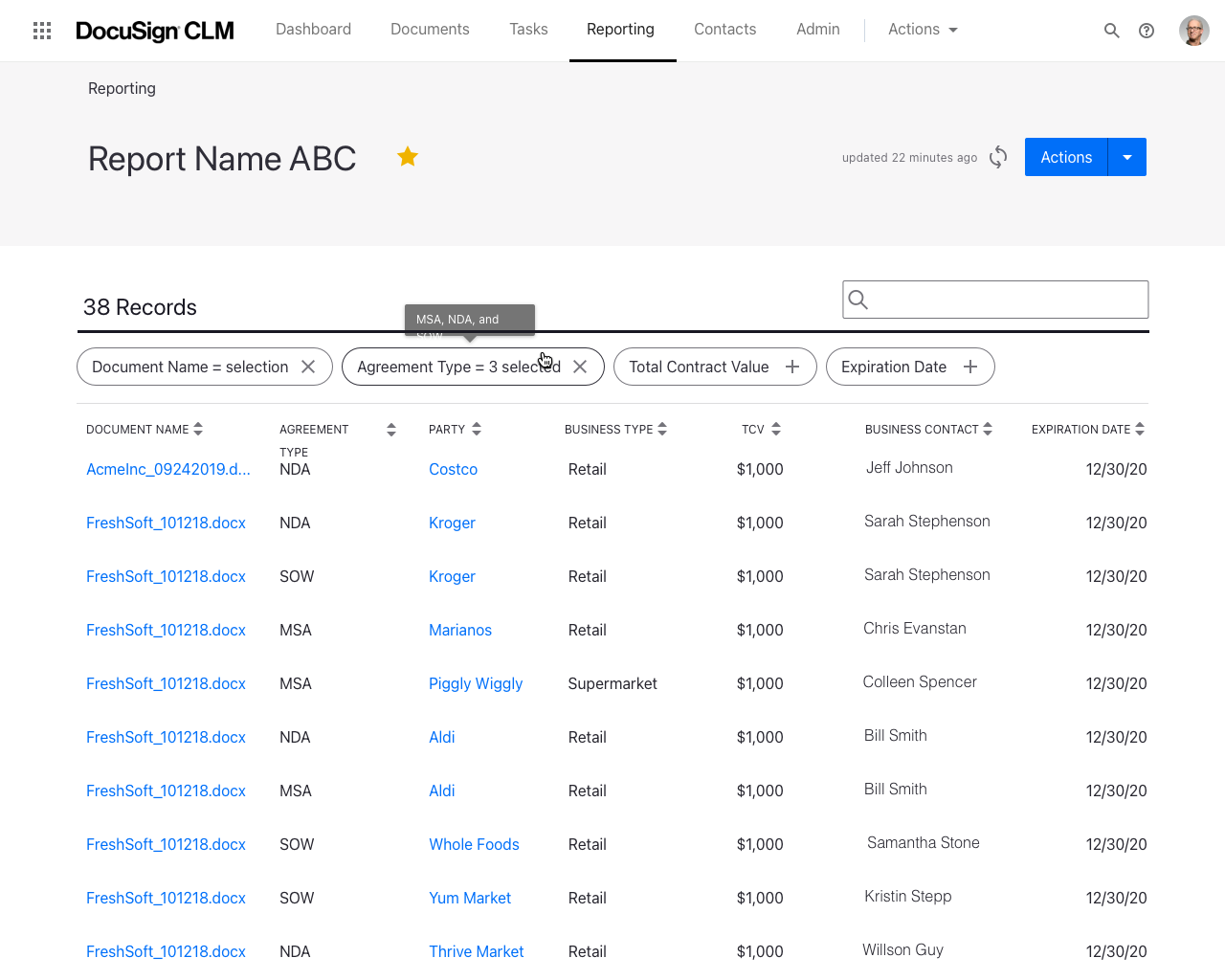
Task: Remove the Document Name filter with X
Action: [308, 367]
